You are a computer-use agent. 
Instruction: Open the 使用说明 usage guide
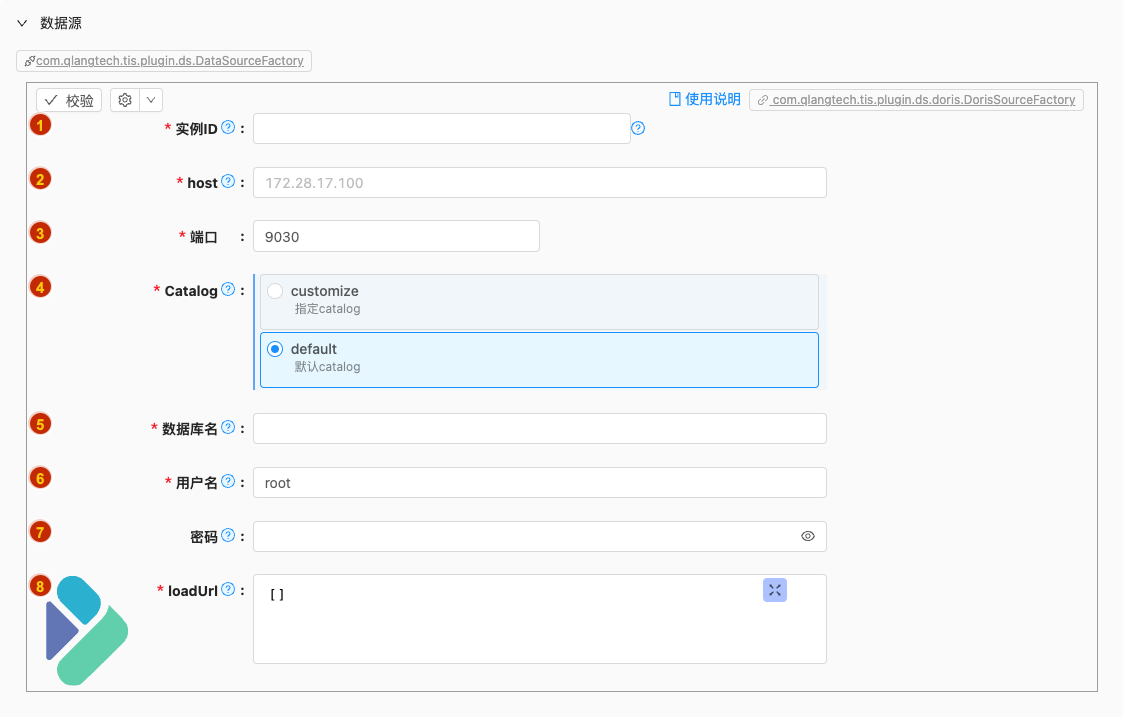(x=705, y=100)
